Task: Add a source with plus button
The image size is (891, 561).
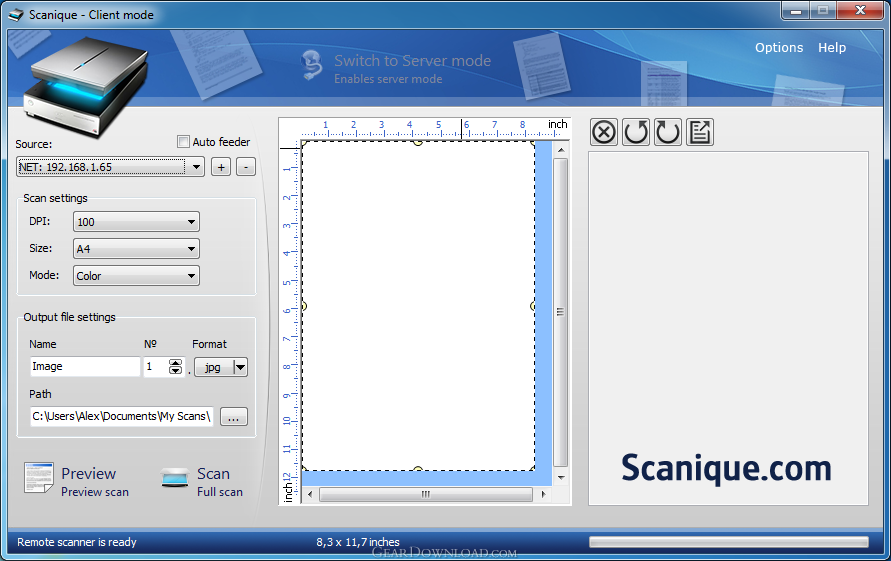Action: (221, 167)
